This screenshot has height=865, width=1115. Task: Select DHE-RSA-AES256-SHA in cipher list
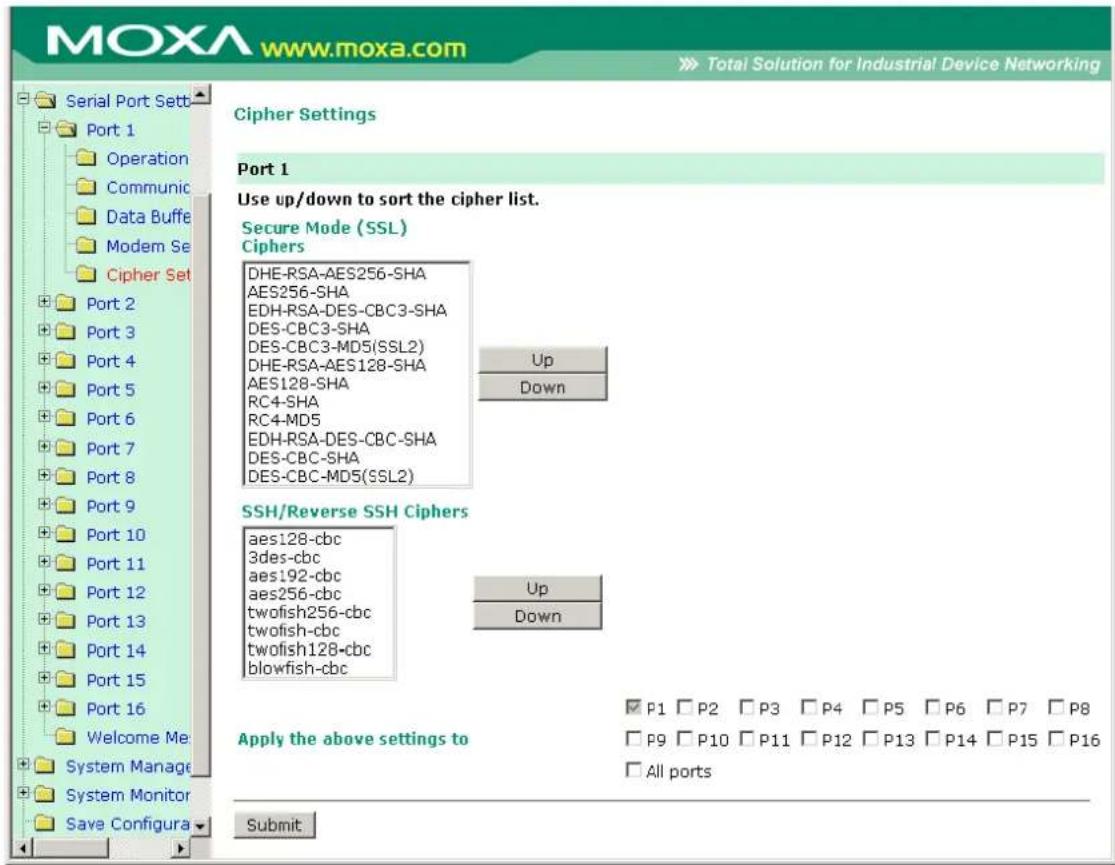pyautogui.click(x=336, y=274)
